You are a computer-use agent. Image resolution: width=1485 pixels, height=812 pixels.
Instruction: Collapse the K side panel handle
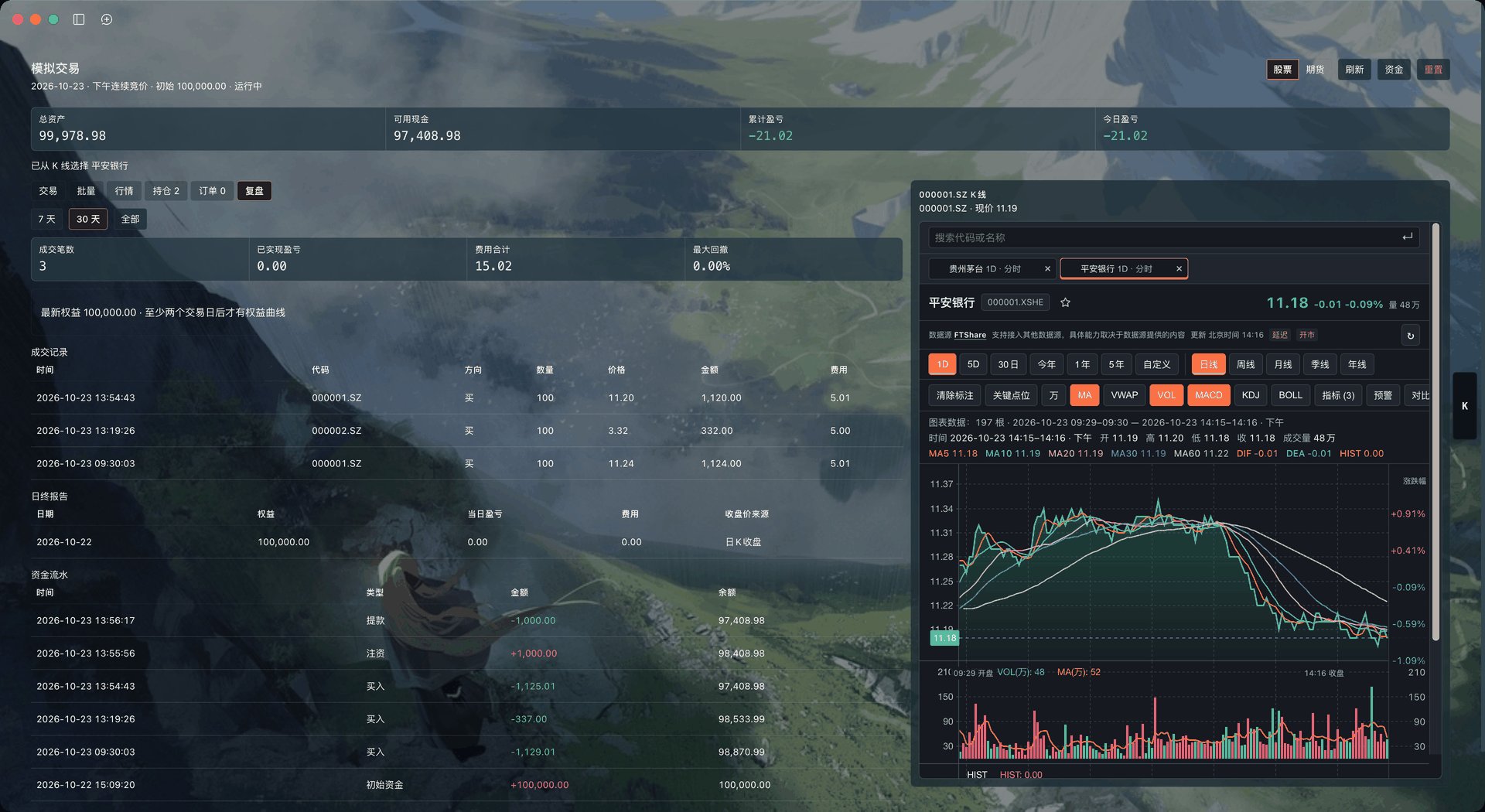coord(1464,406)
